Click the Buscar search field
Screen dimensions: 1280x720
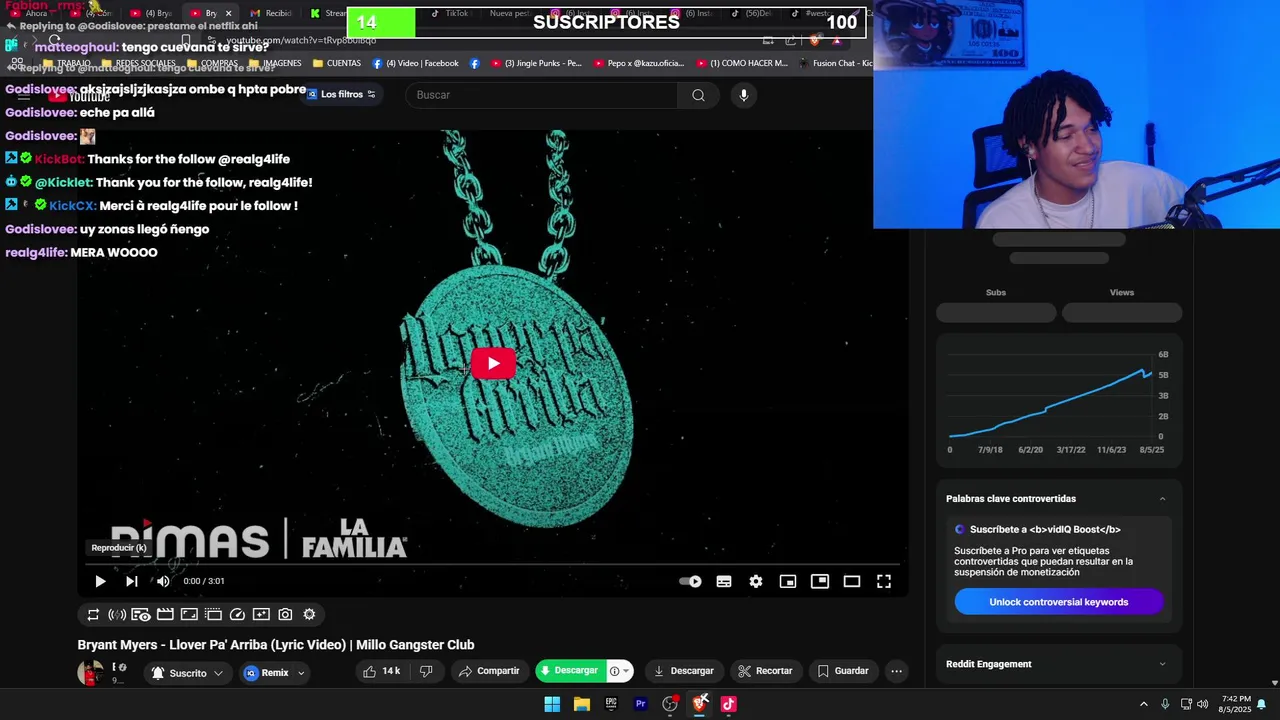point(540,95)
